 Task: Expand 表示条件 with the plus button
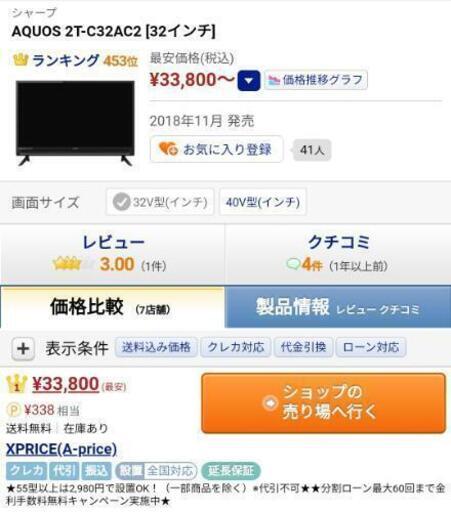click(23, 349)
